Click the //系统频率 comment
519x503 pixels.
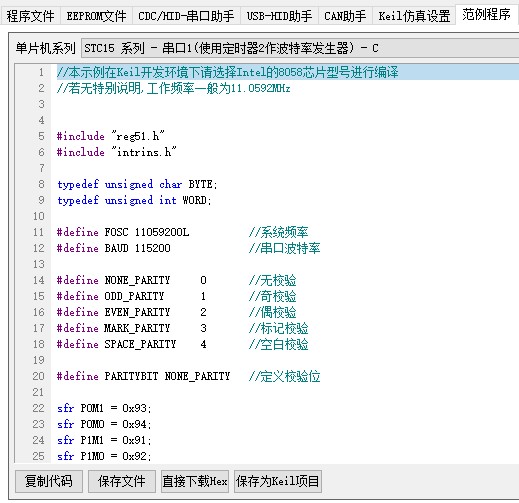278,232
